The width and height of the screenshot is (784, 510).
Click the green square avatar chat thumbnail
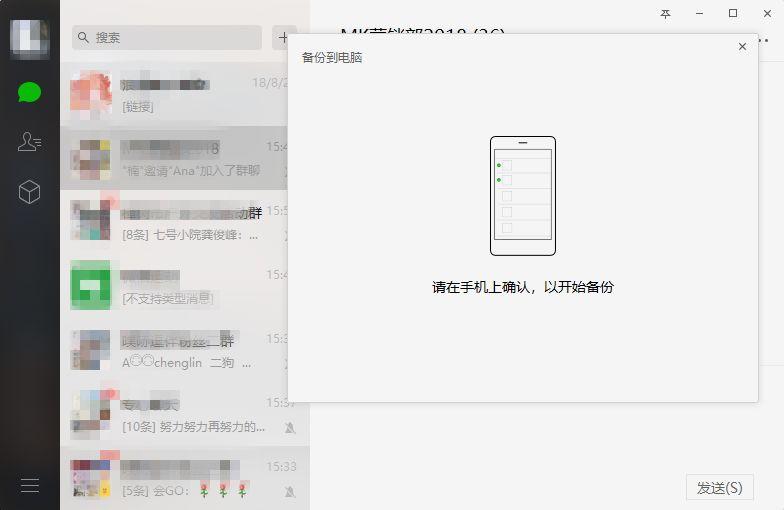(x=90, y=285)
